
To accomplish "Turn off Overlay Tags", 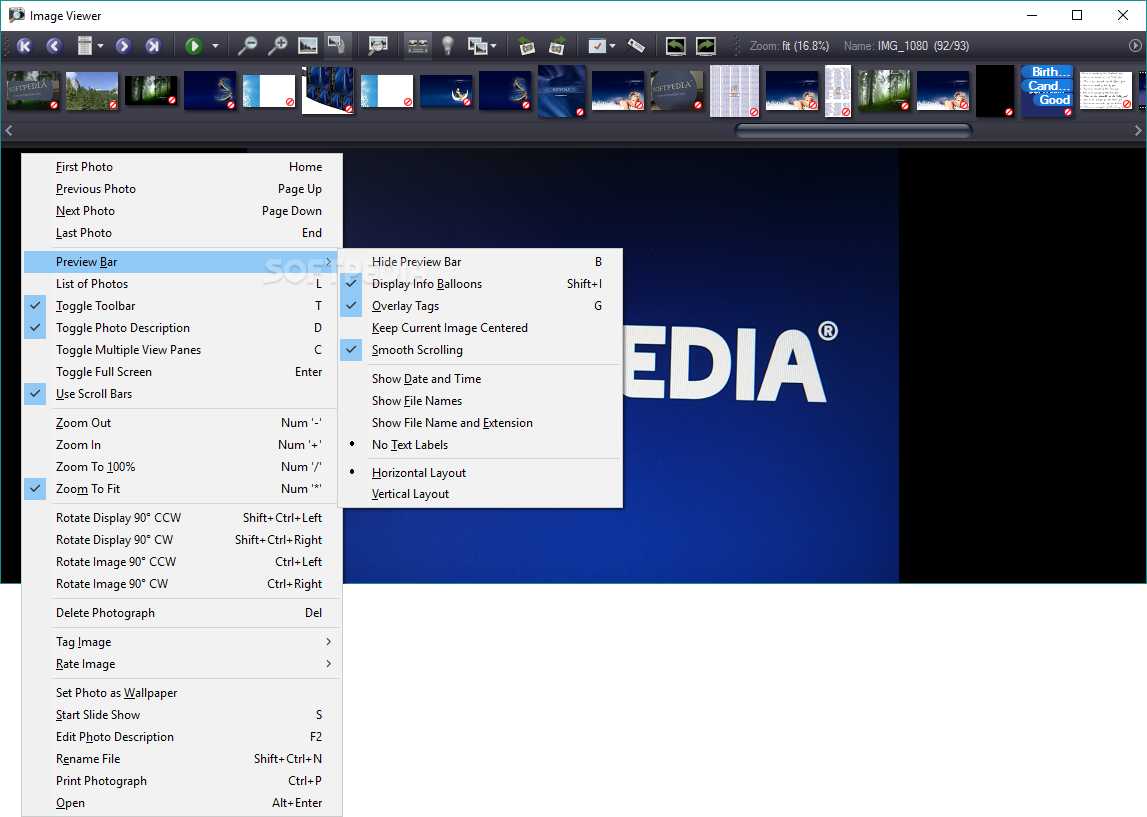I will coord(480,306).
